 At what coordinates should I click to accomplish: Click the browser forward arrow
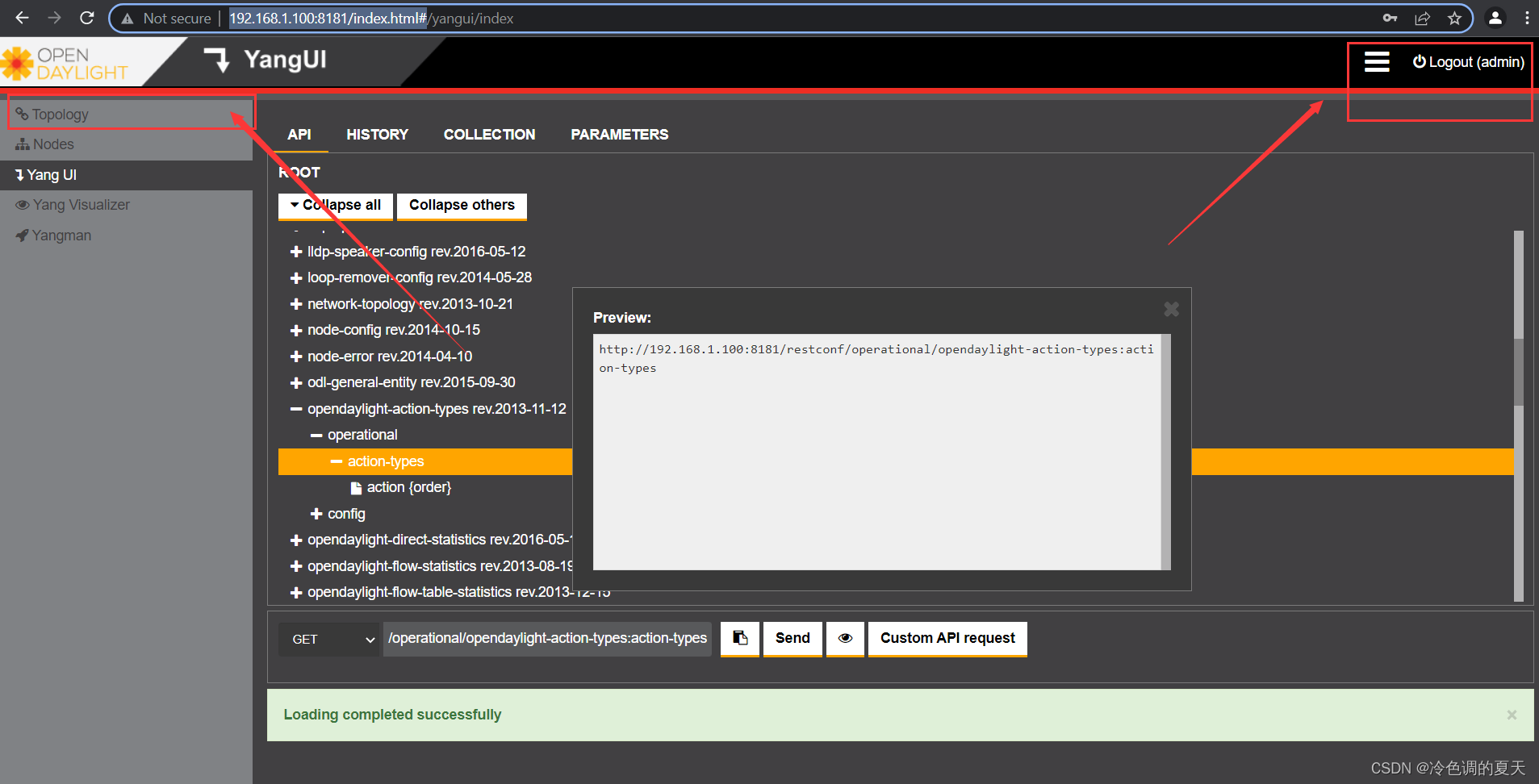pyautogui.click(x=54, y=18)
